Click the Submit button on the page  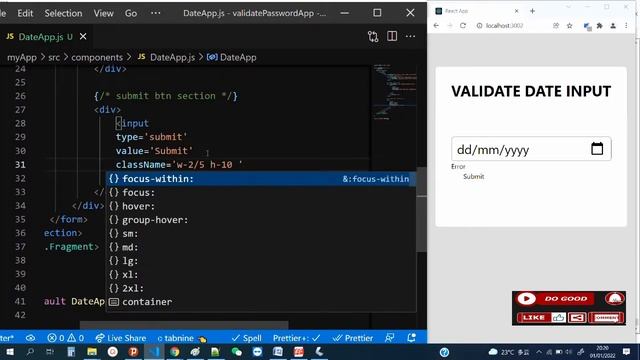coord(473,176)
